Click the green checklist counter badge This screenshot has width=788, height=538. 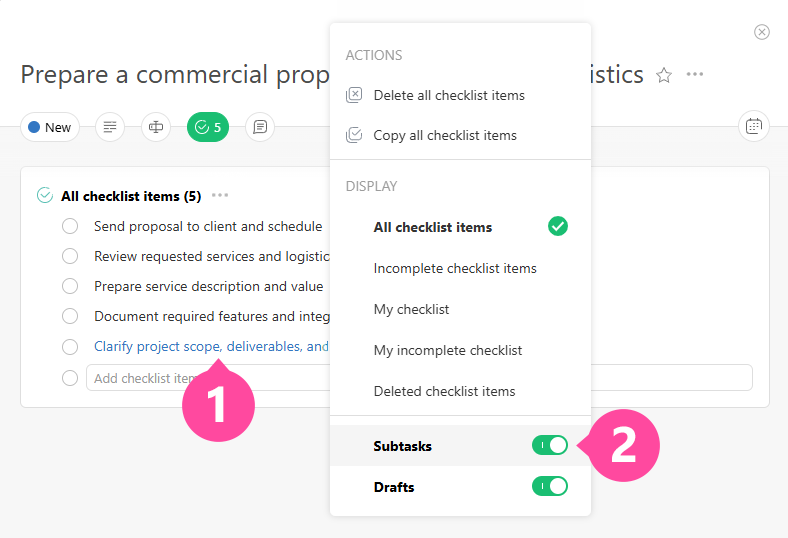click(x=208, y=127)
